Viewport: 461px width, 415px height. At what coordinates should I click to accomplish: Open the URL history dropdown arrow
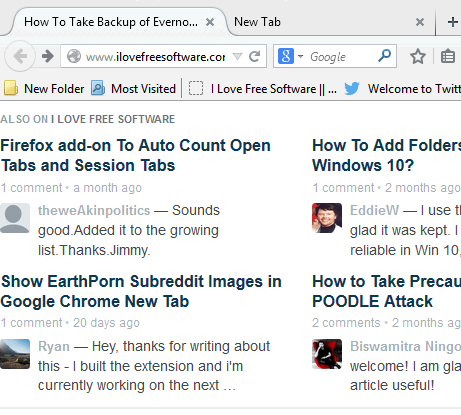point(237,56)
